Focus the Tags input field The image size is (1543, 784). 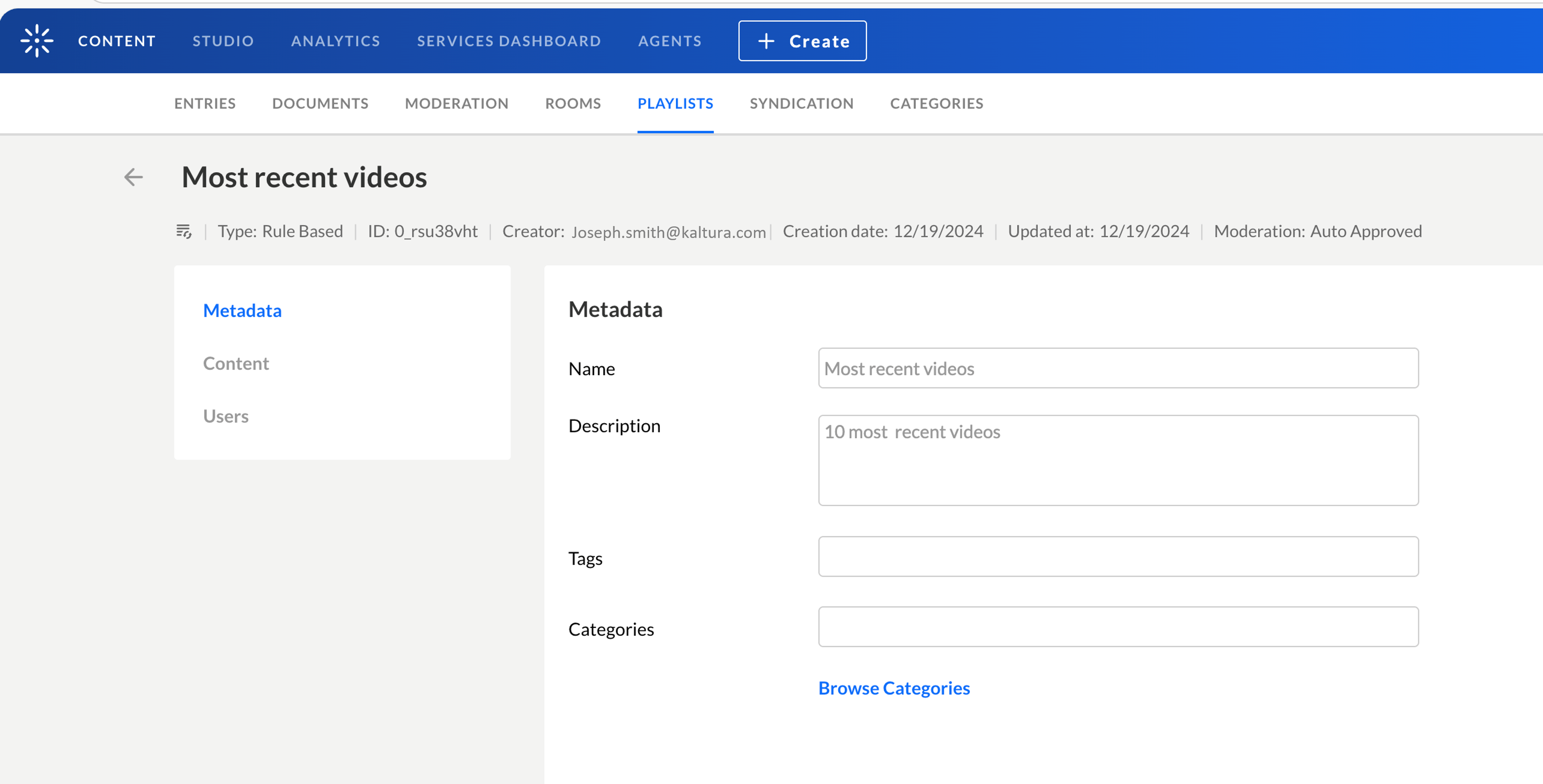(x=1118, y=557)
